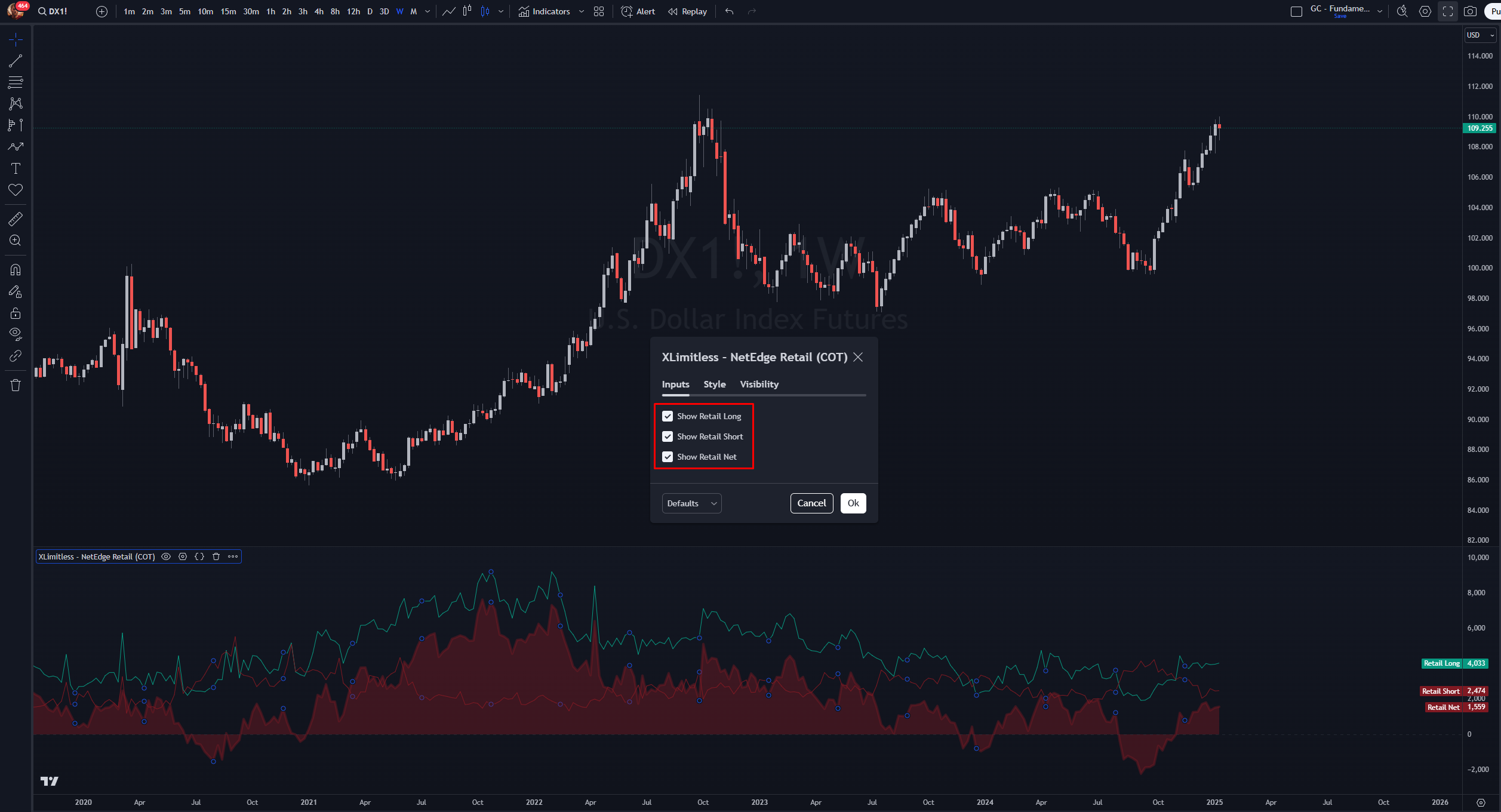This screenshot has height=812, width=1501.
Task: Activate the Magnet mode icon
Action: (16, 270)
